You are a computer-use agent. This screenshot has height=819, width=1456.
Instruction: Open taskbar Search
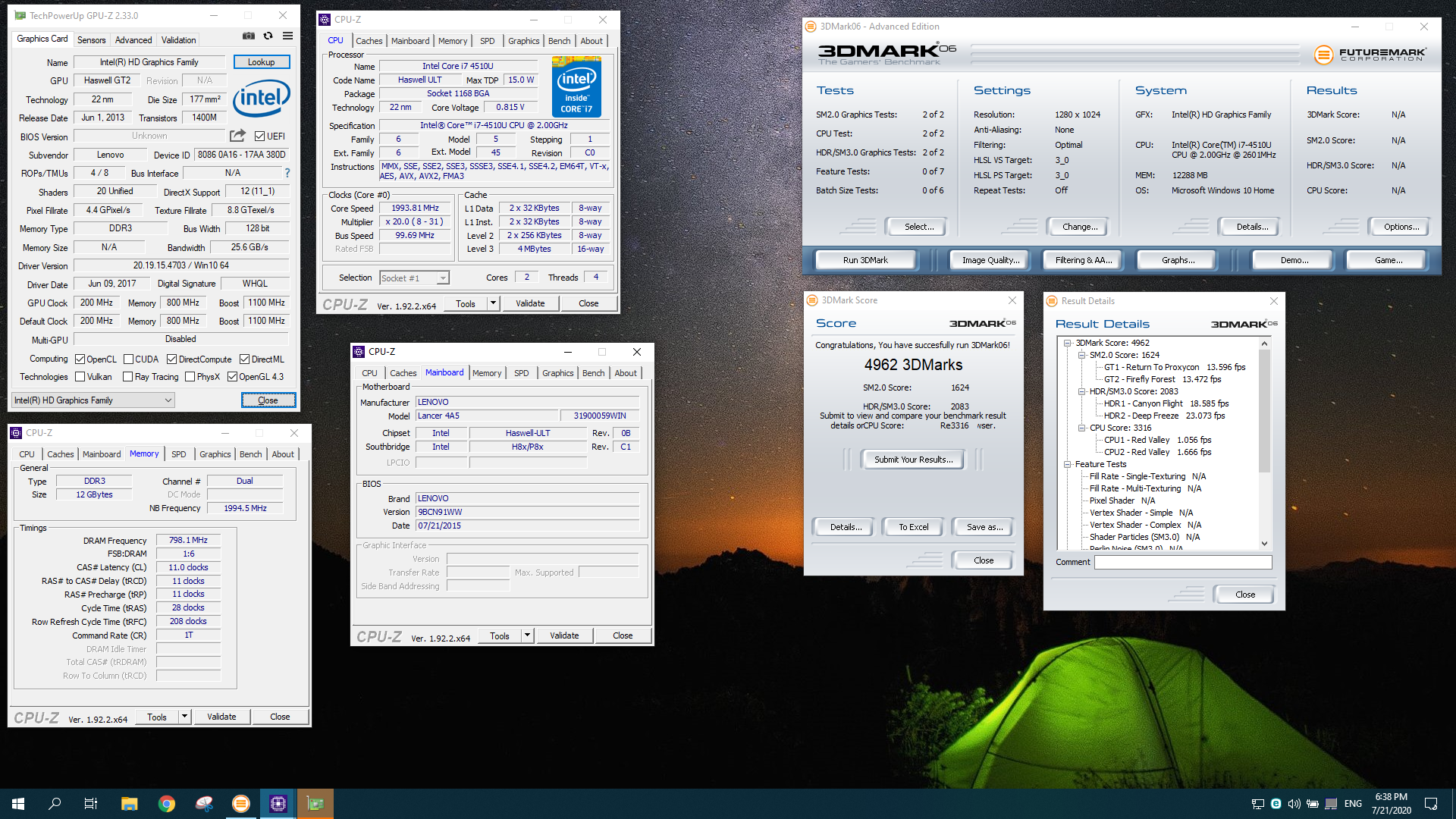pos(55,803)
